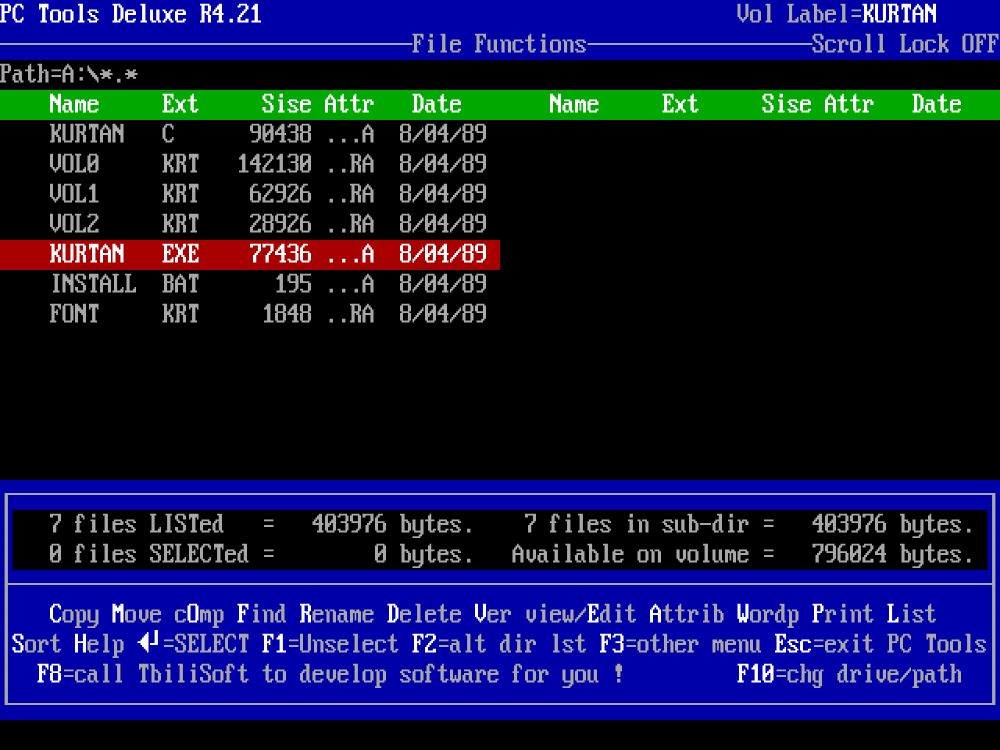Open the view/Edit command
This screenshot has width=1000, height=750.
580,614
